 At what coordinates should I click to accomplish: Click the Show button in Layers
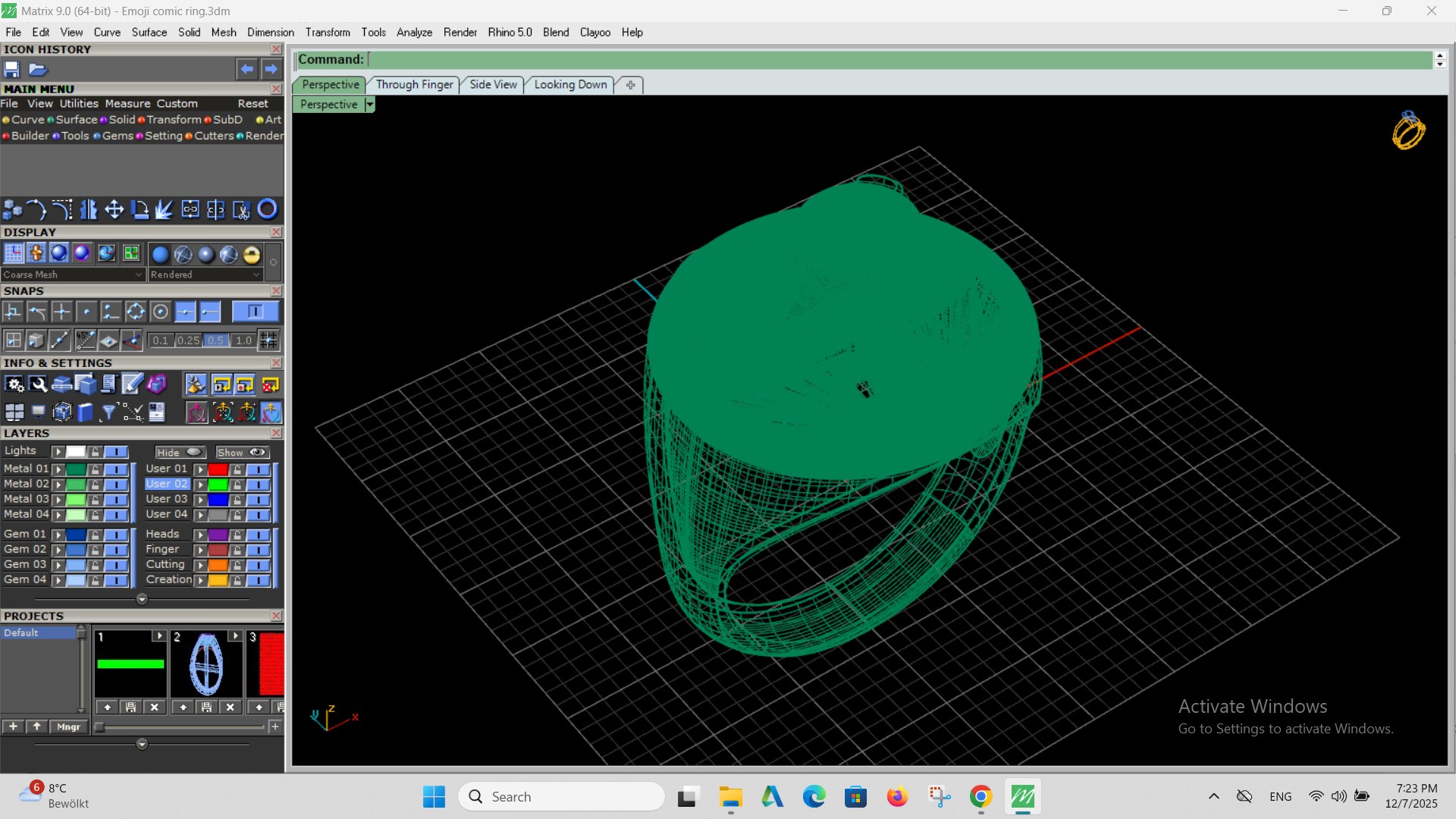(x=242, y=452)
